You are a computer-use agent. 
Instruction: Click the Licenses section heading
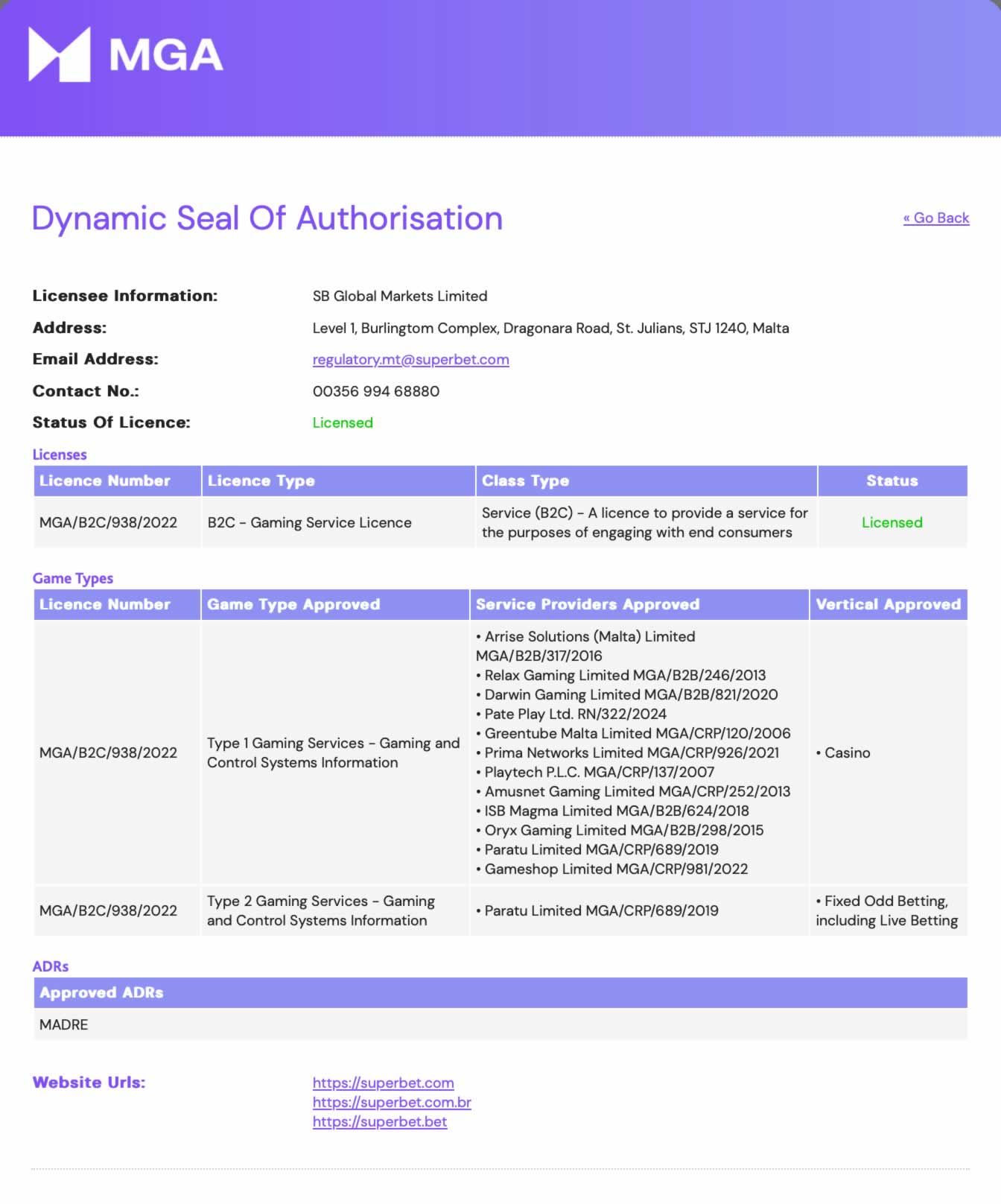60,454
